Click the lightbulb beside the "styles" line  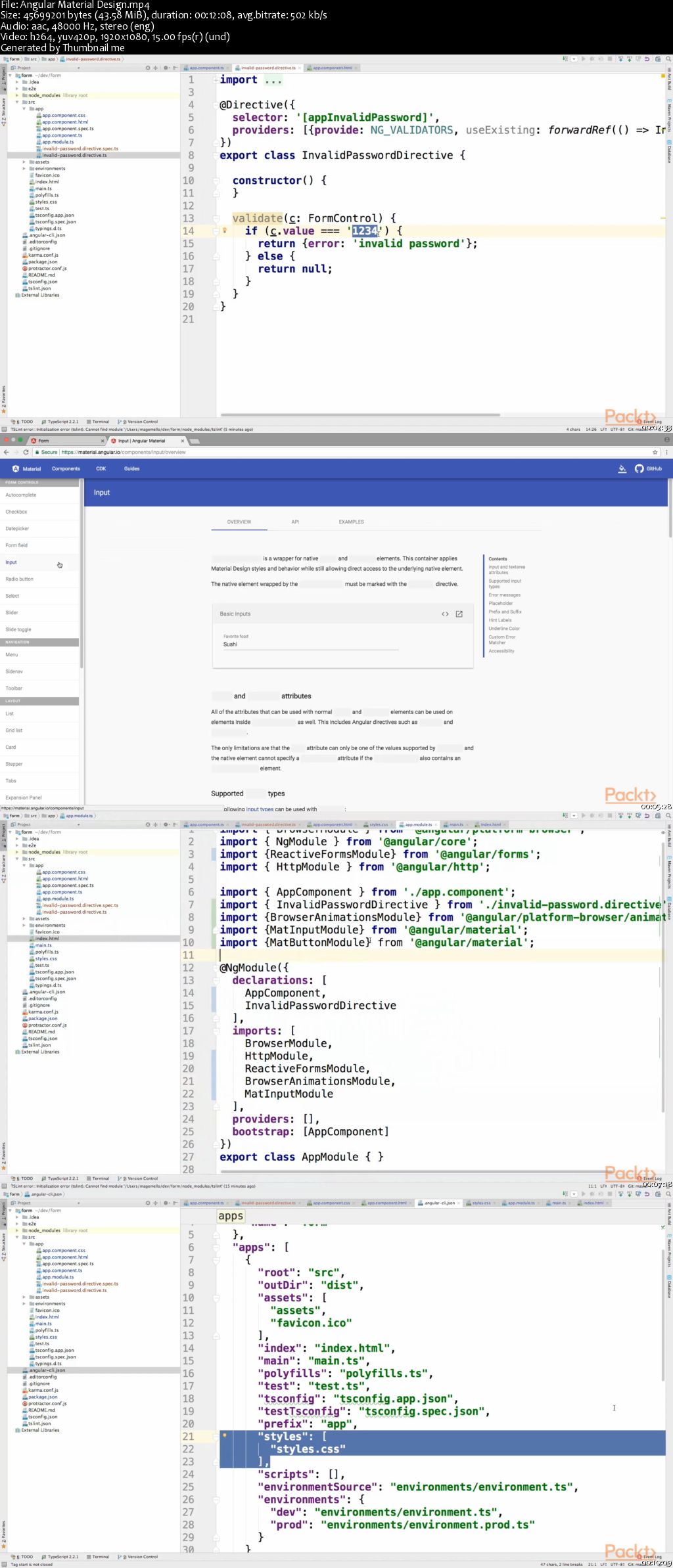[224, 1435]
